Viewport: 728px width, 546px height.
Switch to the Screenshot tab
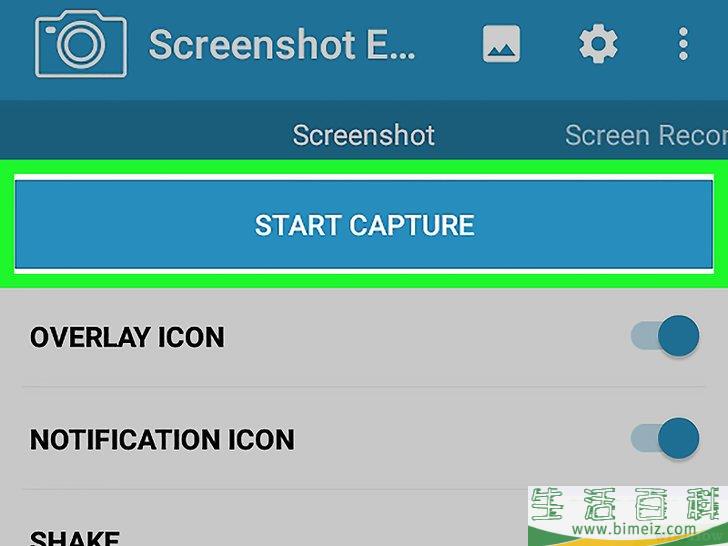pyautogui.click(x=364, y=135)
